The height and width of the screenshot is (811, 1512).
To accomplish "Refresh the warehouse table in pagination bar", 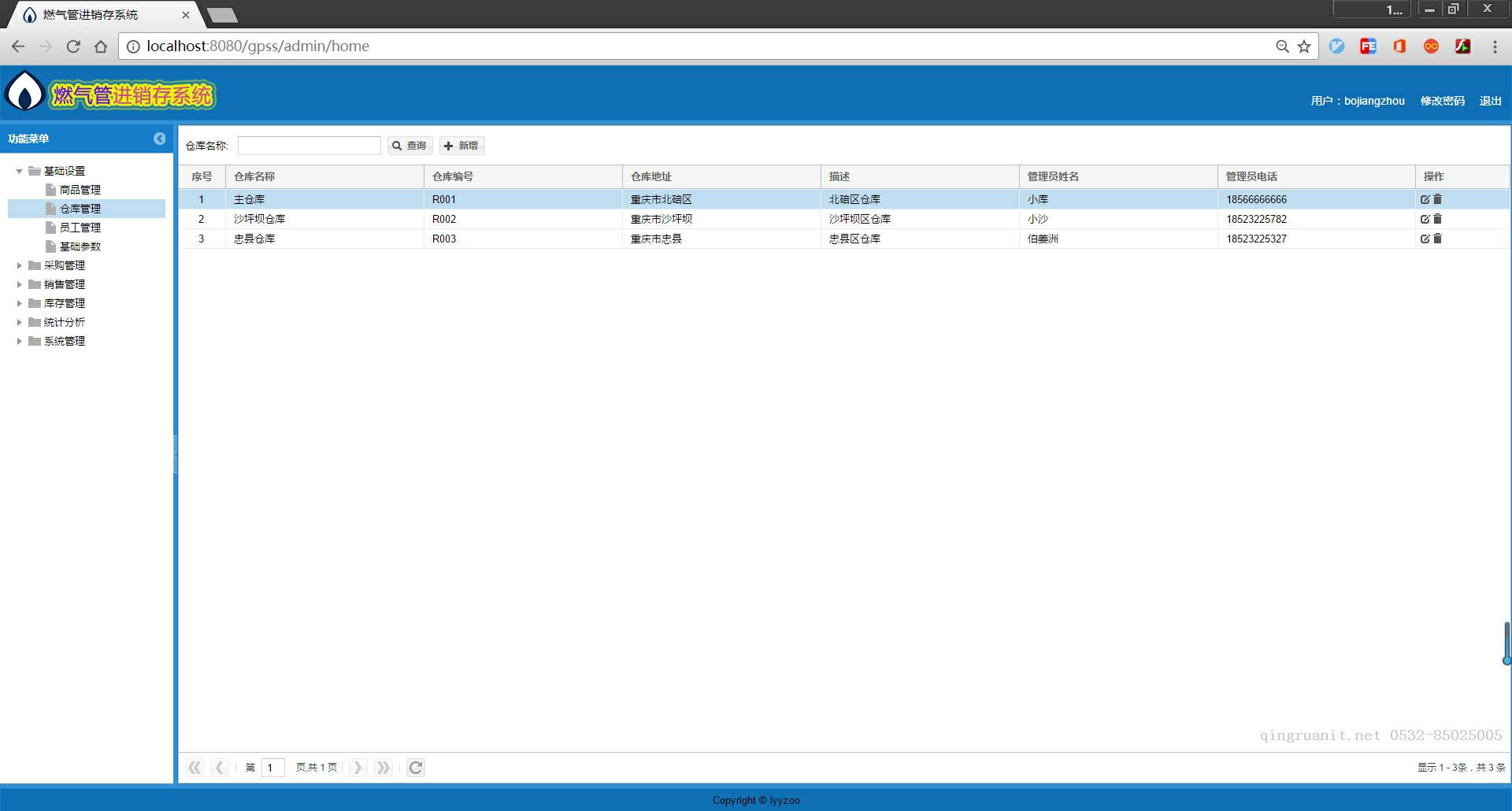I will [x=416, y=768].
